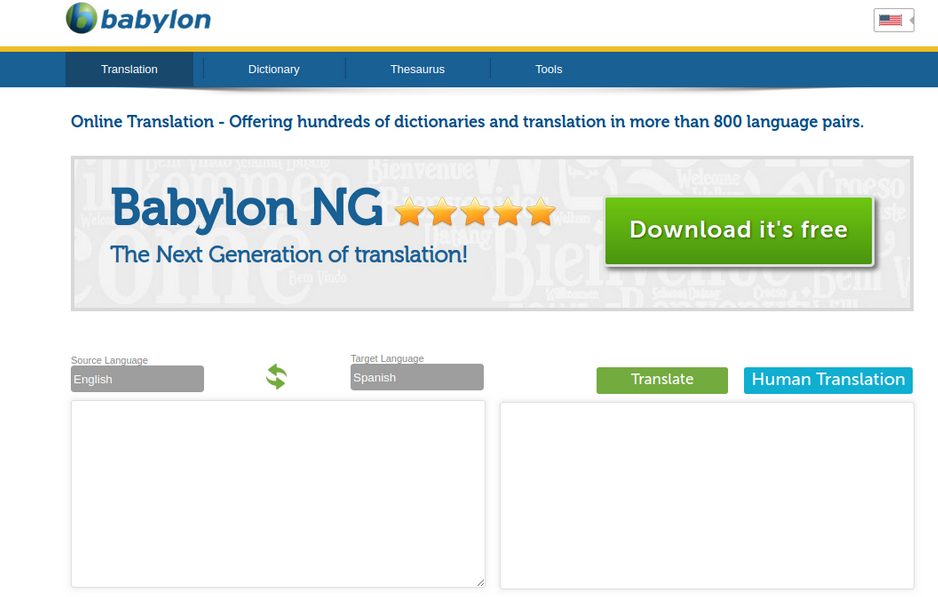The height and width of the screenshot is (597, 938).
Task: Open the Source Language dropdown showing English
Action: click(x=138, y=379)
